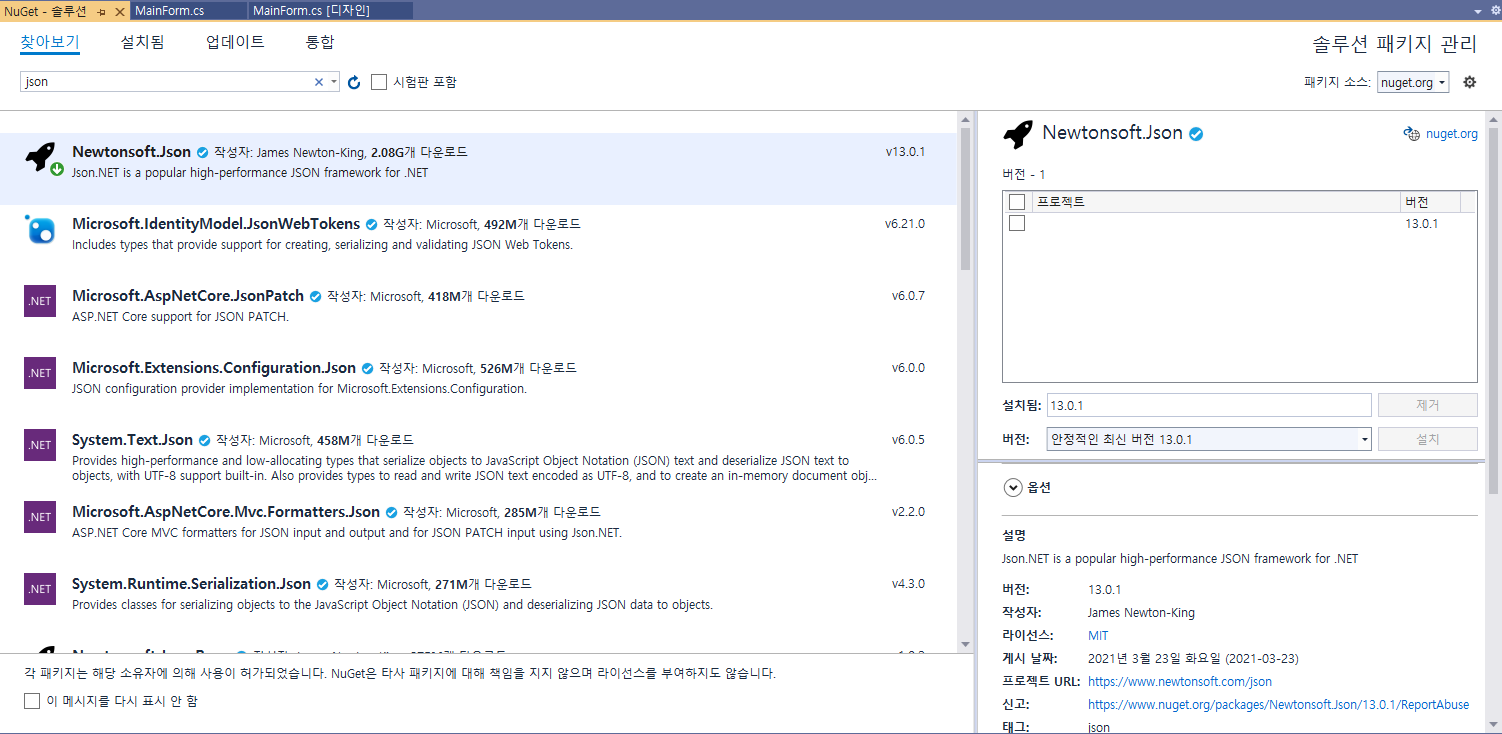Select System.Runtime.Serialization.Json package title
1502x734 pixels.
(x=192, y=584)
